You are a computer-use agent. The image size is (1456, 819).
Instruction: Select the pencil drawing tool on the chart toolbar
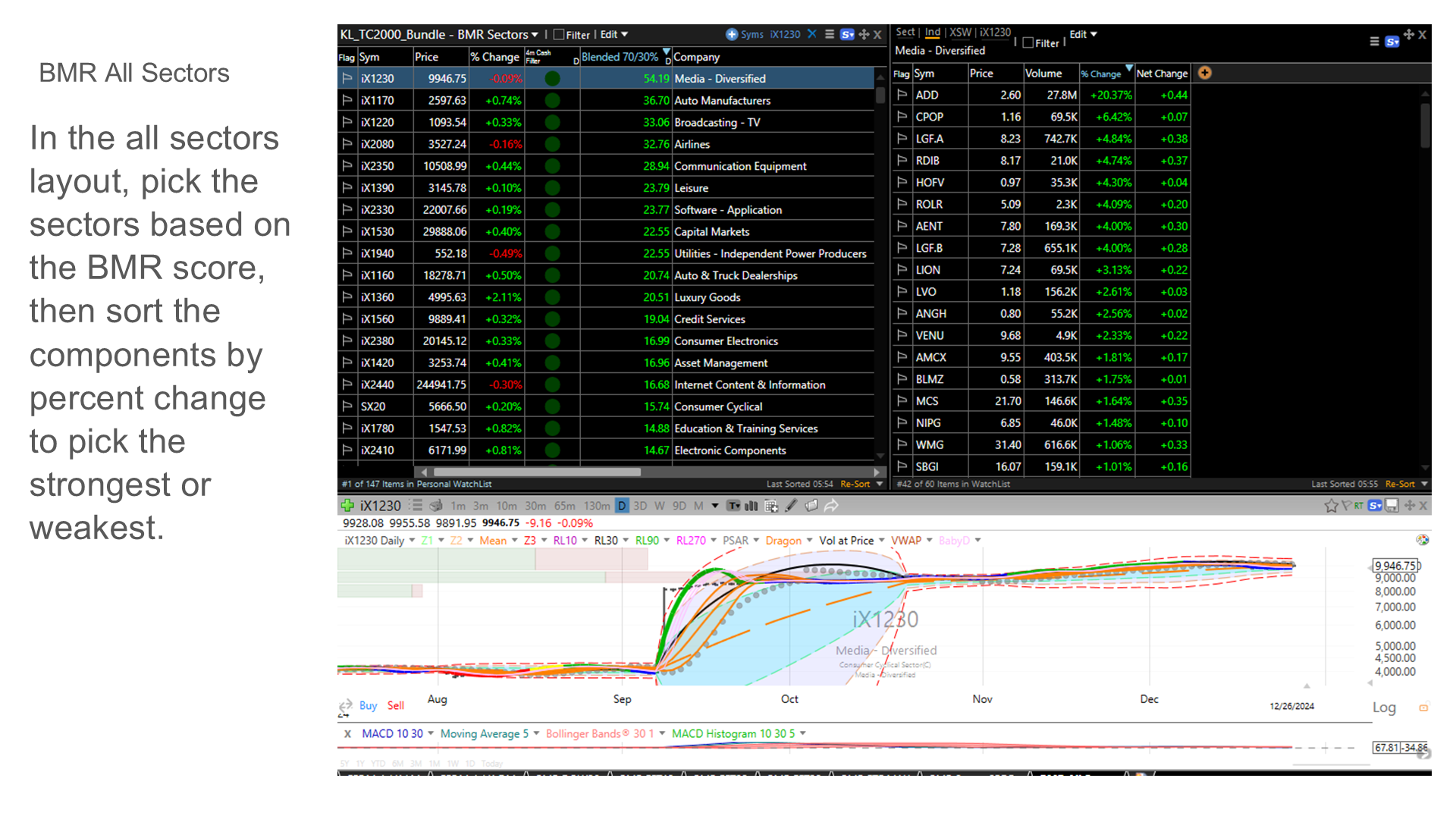coord(791,506)
